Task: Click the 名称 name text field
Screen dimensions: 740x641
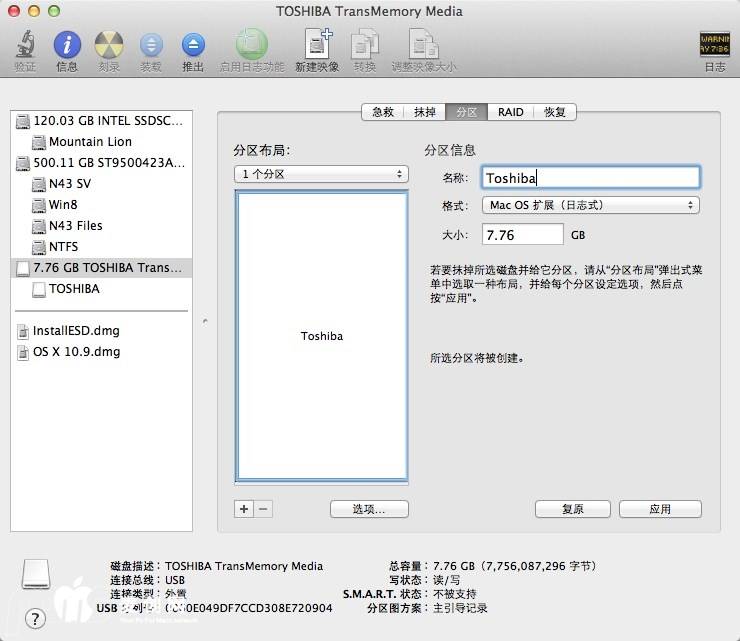Action: point(590,178)
